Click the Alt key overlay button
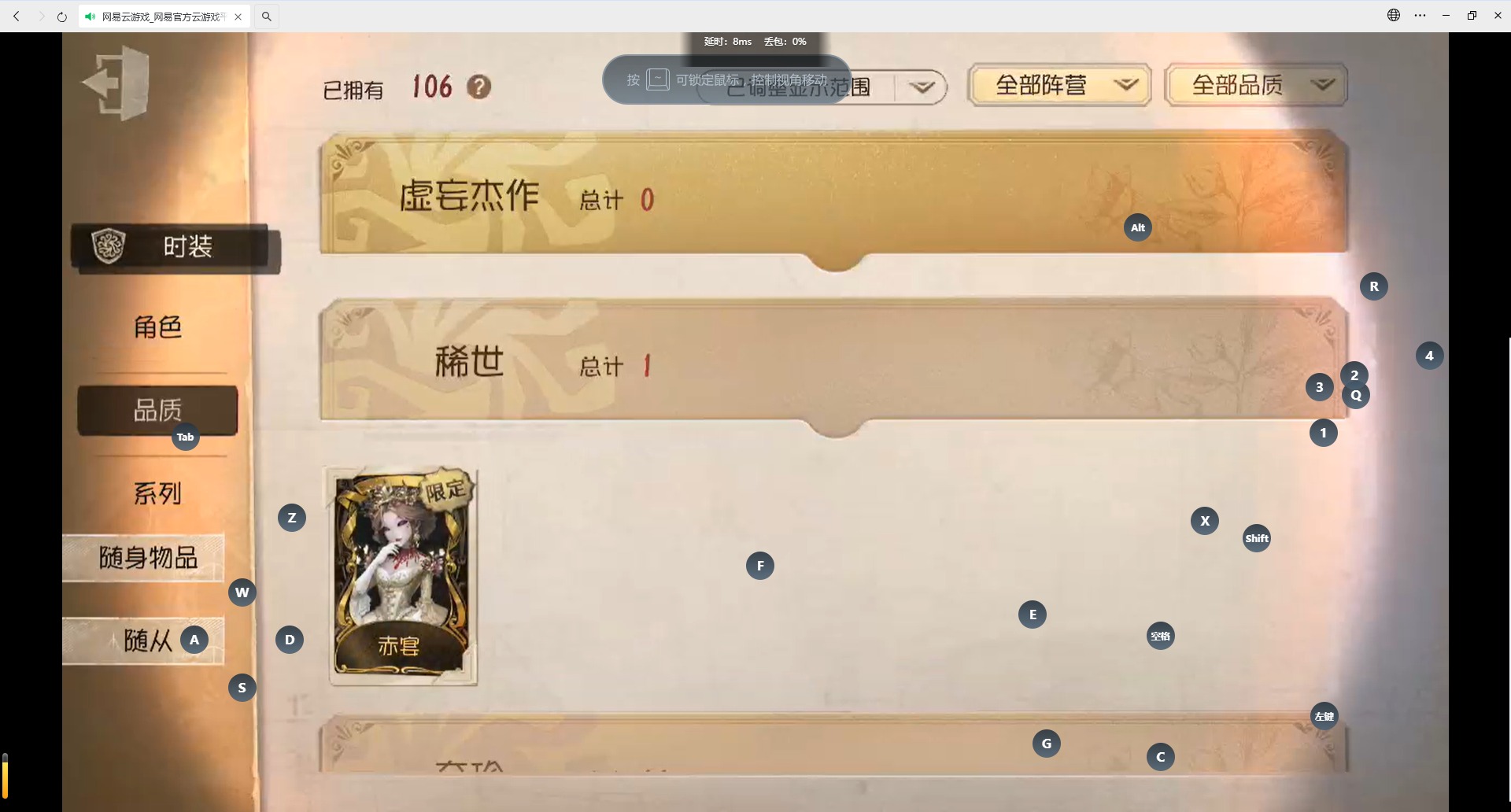This screenshot has height=812, width=1511. (x=1138, y=227)
